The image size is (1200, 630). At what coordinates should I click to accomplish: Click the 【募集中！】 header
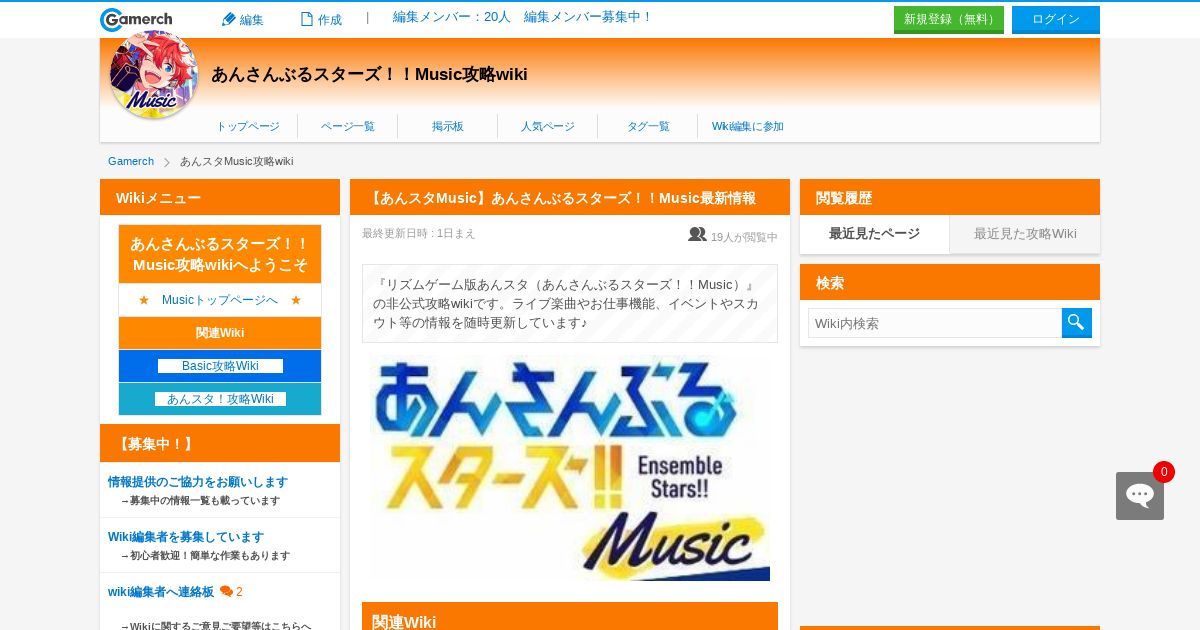point(220,443)
